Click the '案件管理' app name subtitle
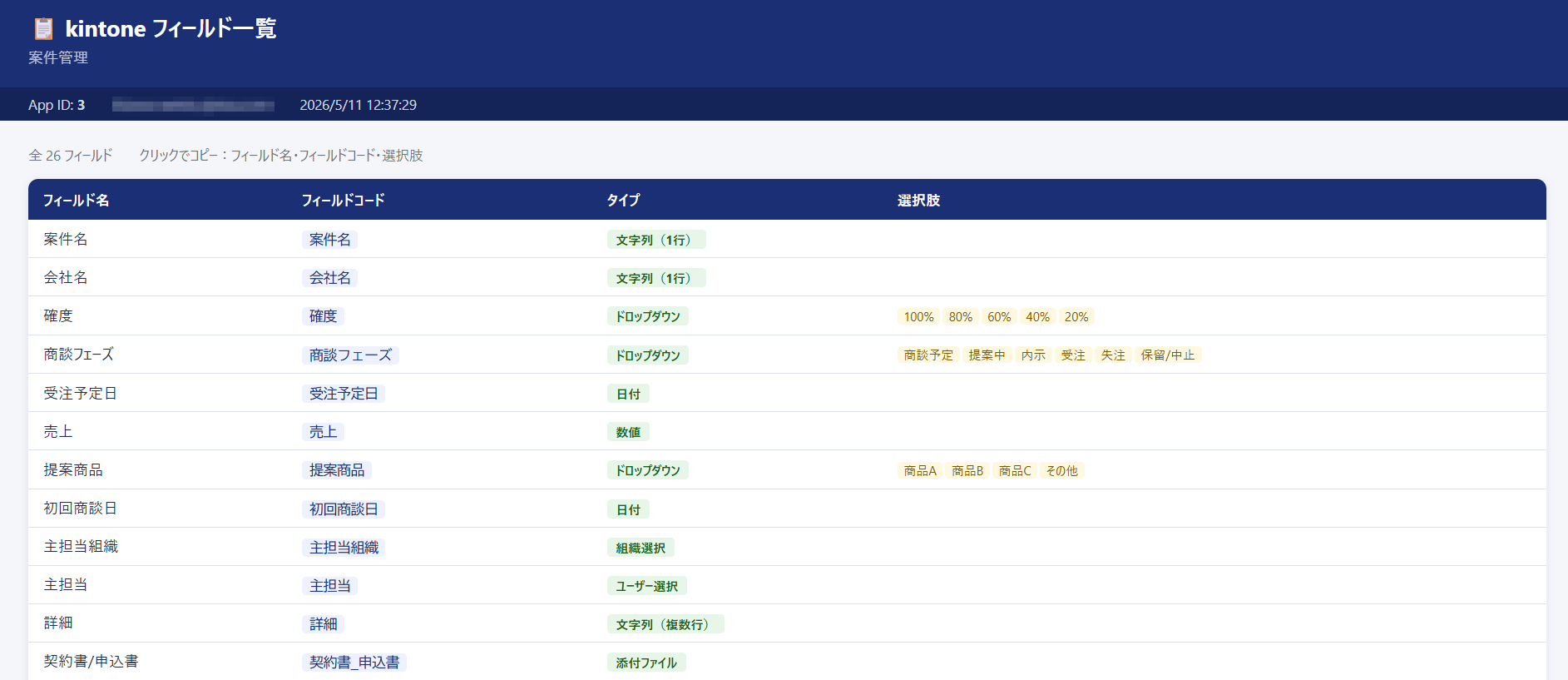 tap(58, 57)
